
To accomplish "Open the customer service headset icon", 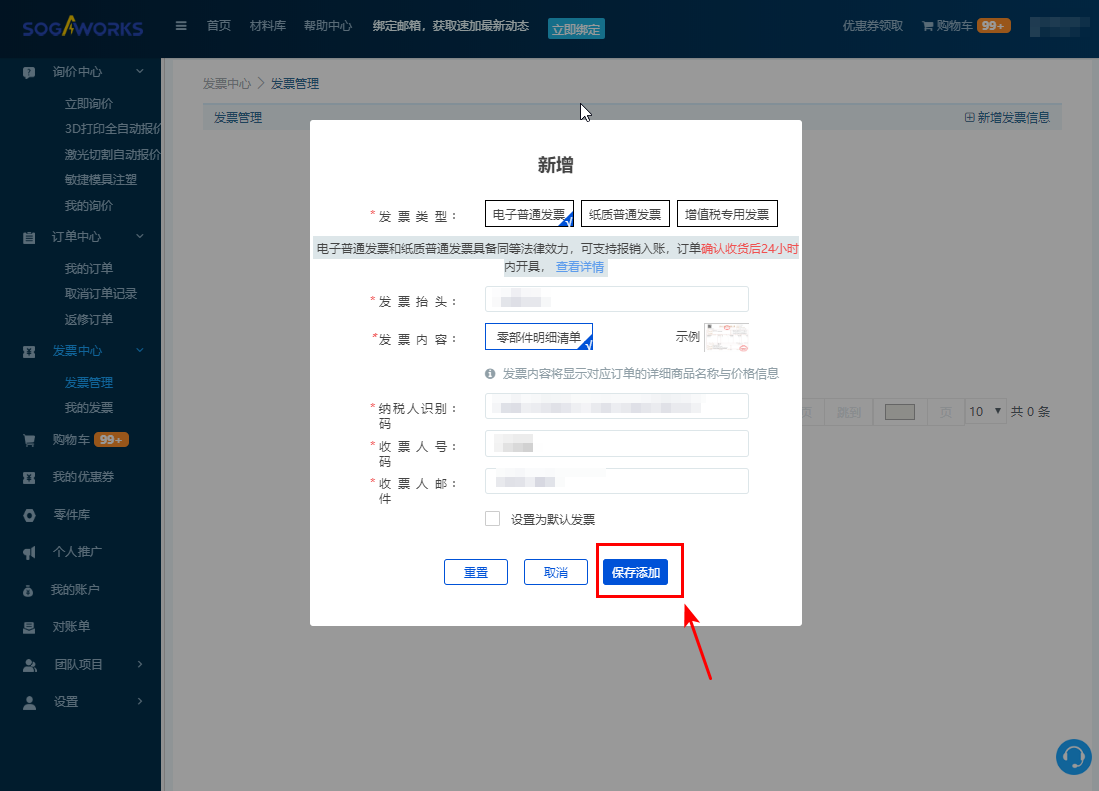I will click(1073, 756).
